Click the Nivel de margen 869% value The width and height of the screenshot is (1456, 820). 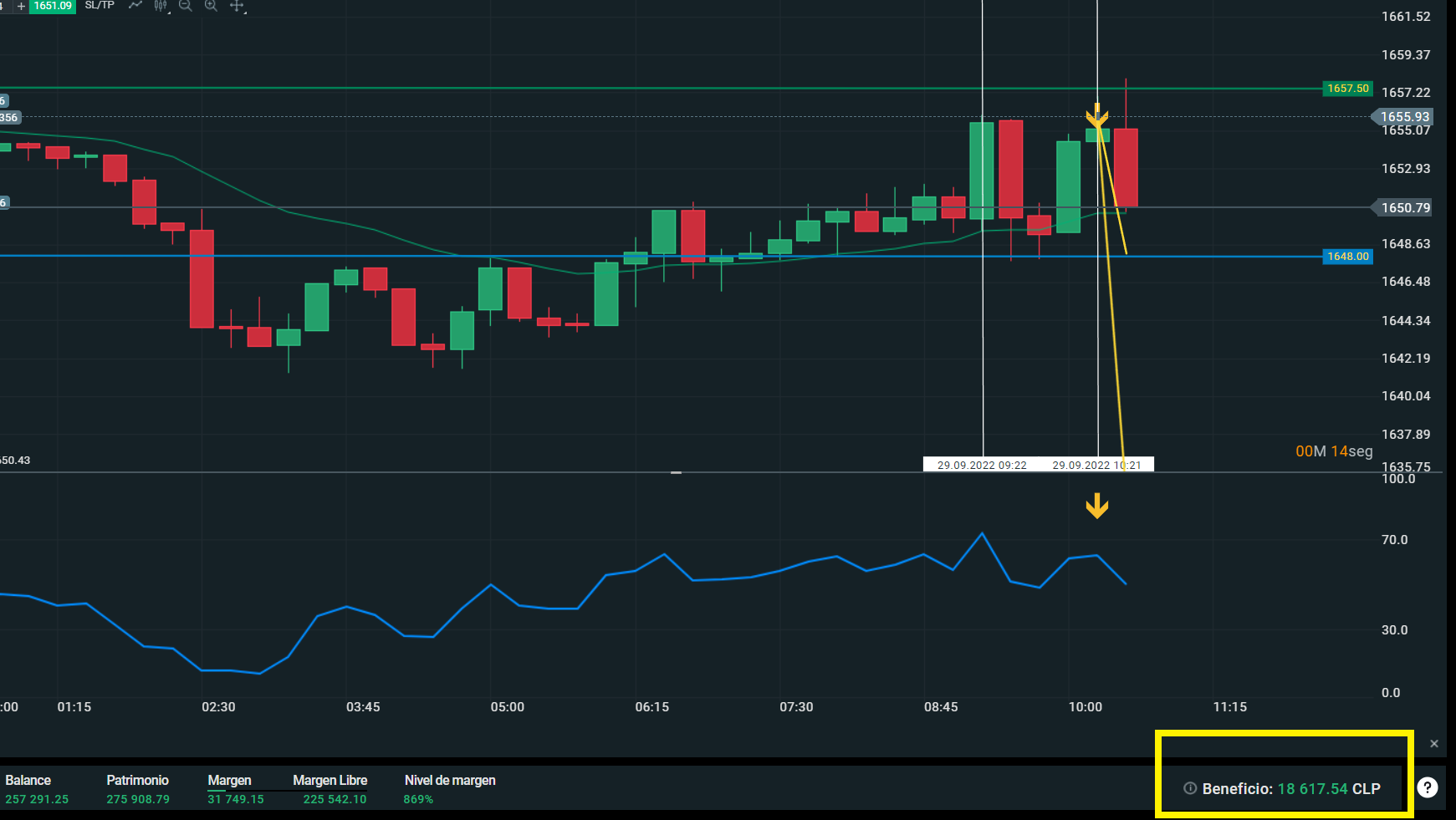pos(418,800)
